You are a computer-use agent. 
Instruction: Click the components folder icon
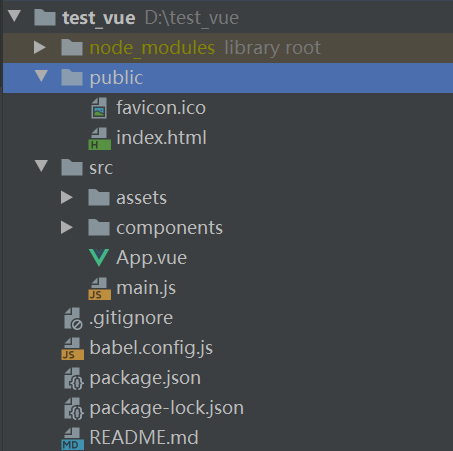point(99,227)
